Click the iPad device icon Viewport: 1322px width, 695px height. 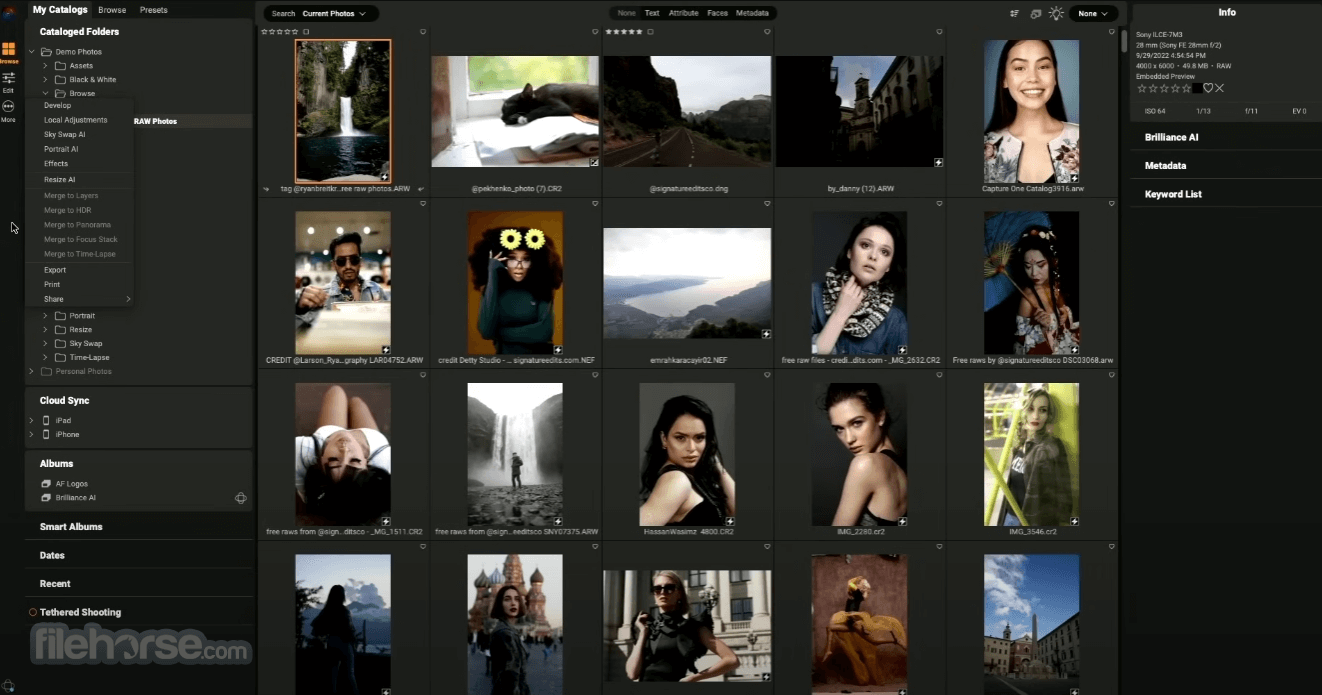point(45,420)
